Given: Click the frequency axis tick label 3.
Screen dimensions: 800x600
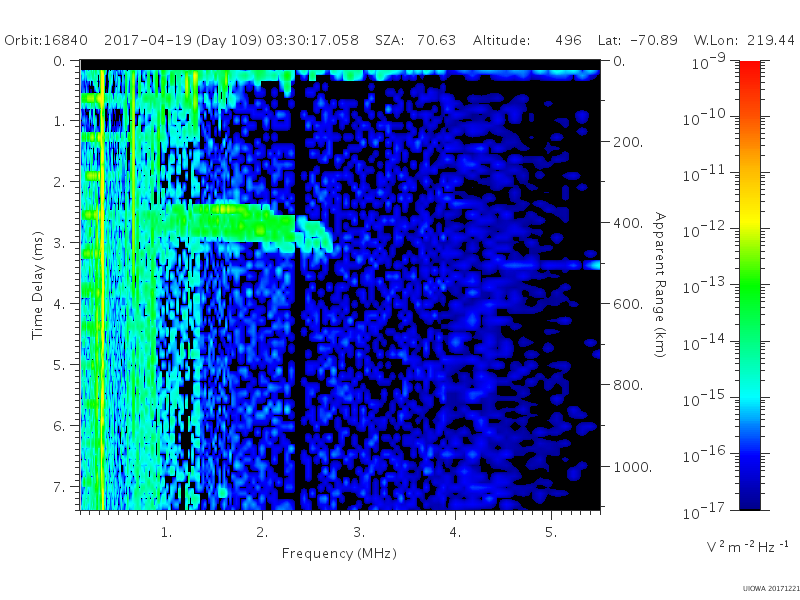Looking at the screenshot, I should [x=359, y=532].
